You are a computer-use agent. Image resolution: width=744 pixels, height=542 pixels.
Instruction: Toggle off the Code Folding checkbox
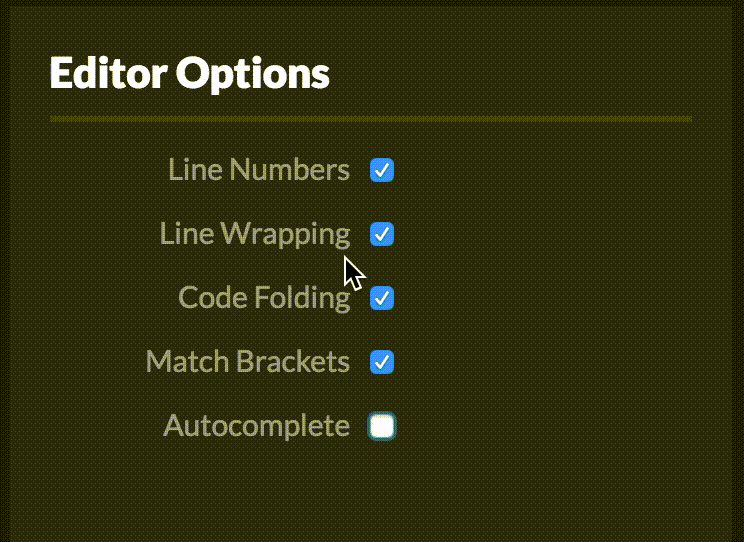(x=382, y=298)
